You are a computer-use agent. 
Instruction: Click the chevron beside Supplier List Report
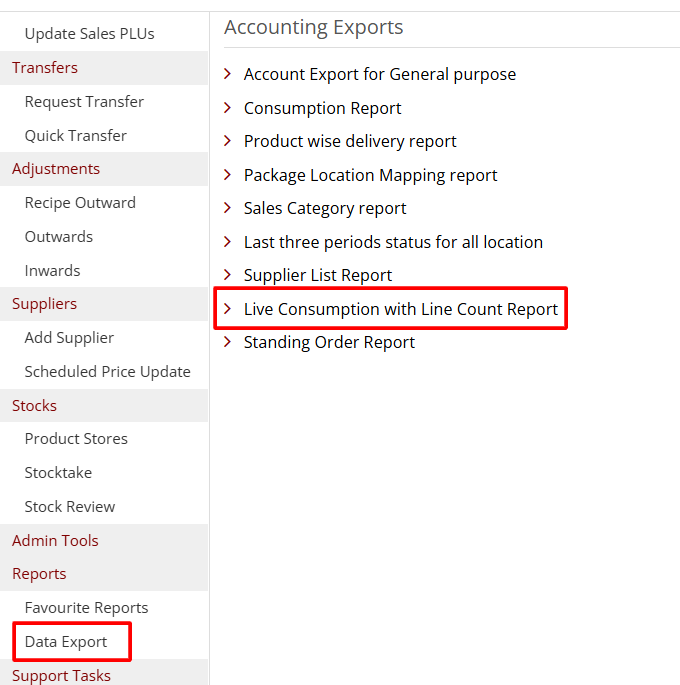point(228,275)
